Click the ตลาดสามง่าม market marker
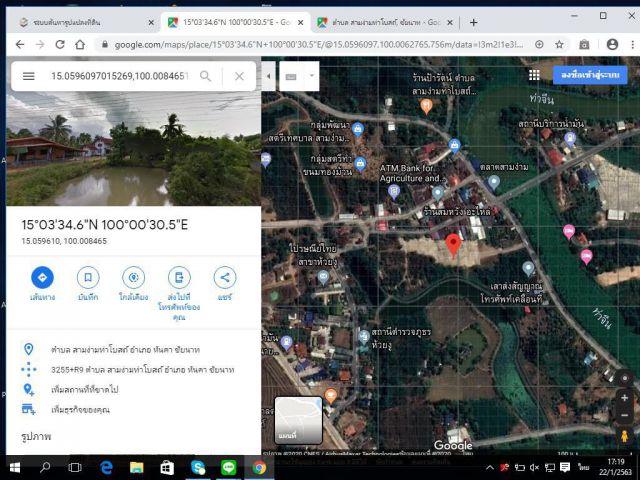Image resolution: width=640 pixels, height=480 pixels. [494, 182]
